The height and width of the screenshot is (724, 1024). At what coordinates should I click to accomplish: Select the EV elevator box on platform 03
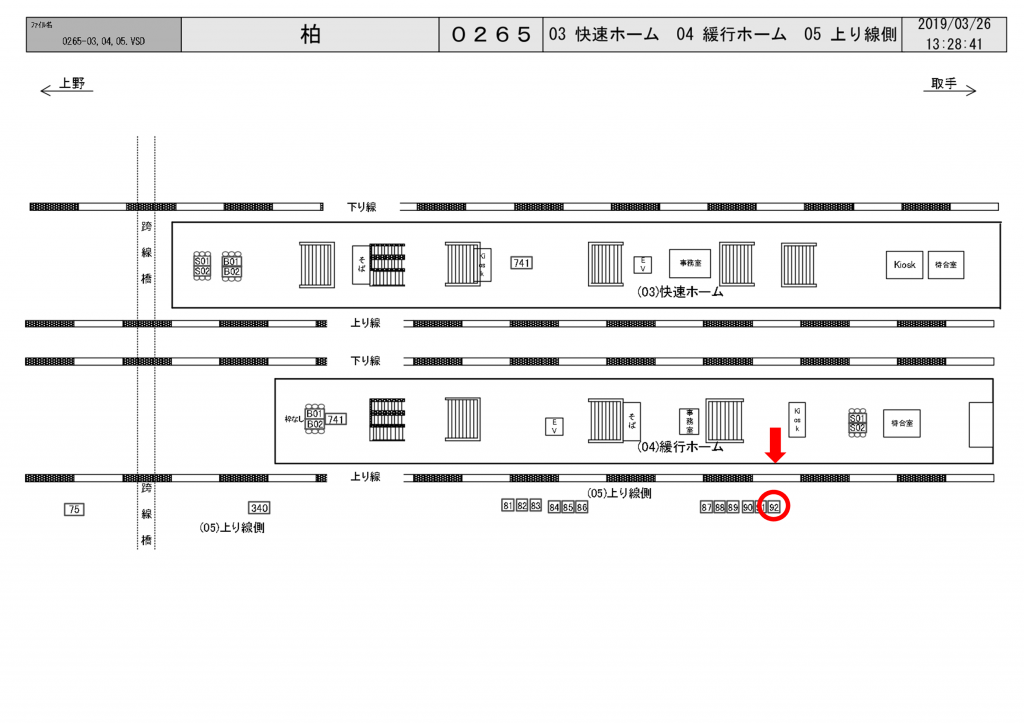pos(645,264)
